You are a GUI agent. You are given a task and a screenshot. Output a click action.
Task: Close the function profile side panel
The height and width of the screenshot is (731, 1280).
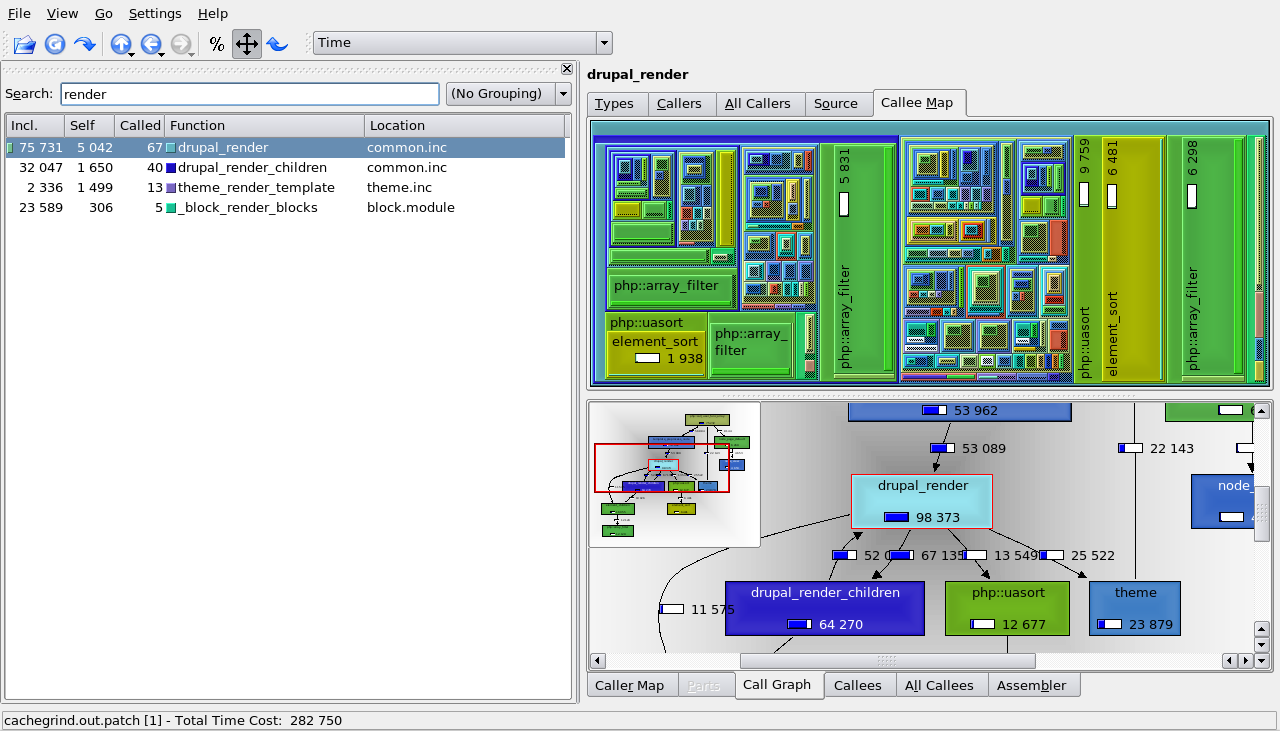(x=567, y=69)
